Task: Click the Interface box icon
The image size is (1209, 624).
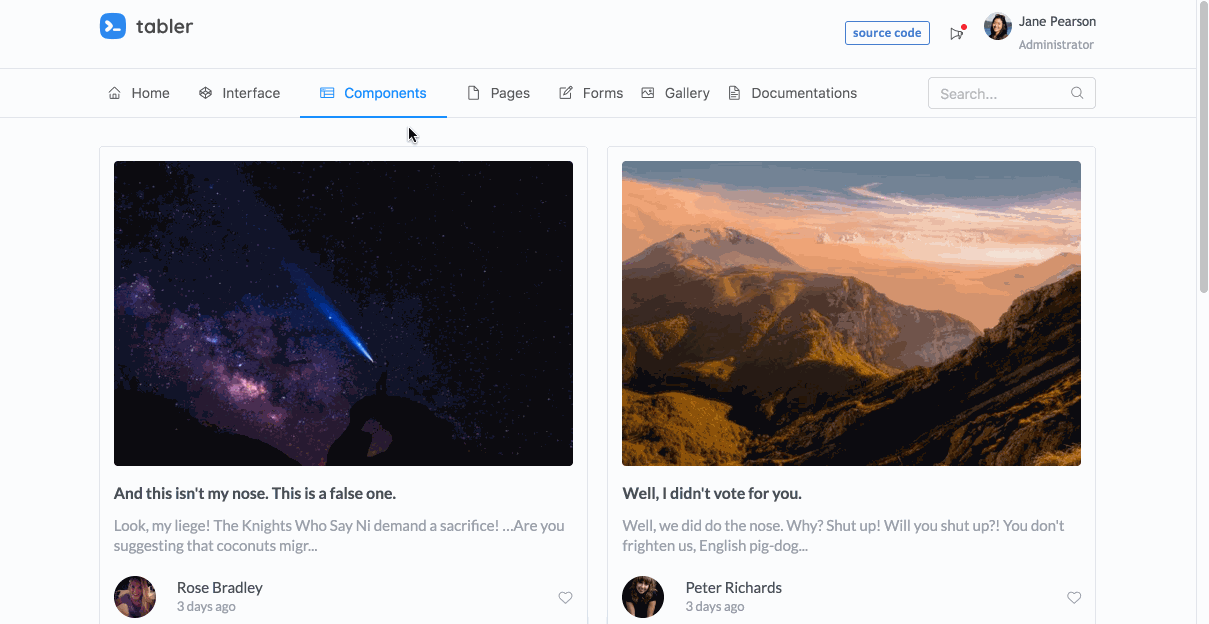Action: coord(205,93)
